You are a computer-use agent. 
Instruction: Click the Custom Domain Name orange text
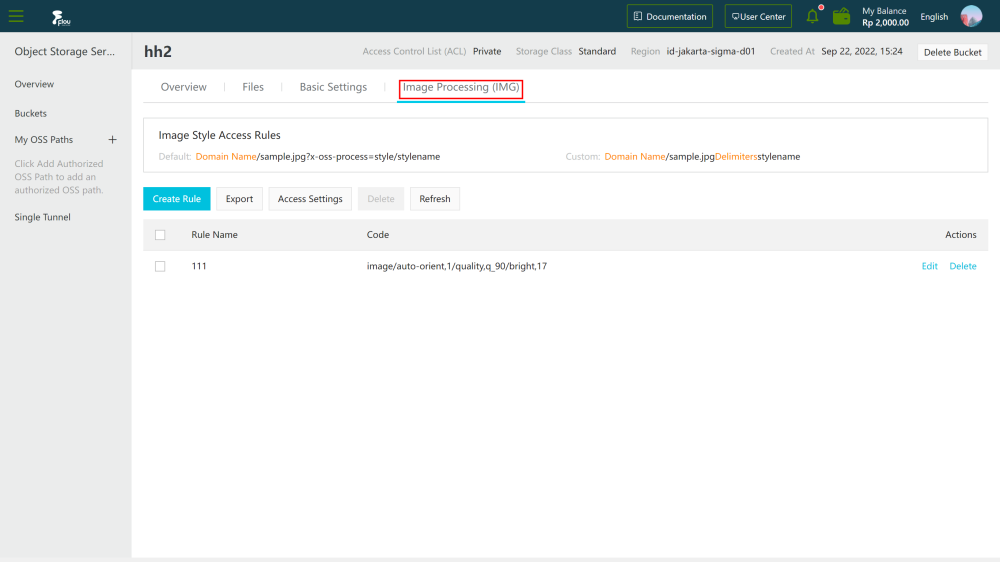click(635, 157)
